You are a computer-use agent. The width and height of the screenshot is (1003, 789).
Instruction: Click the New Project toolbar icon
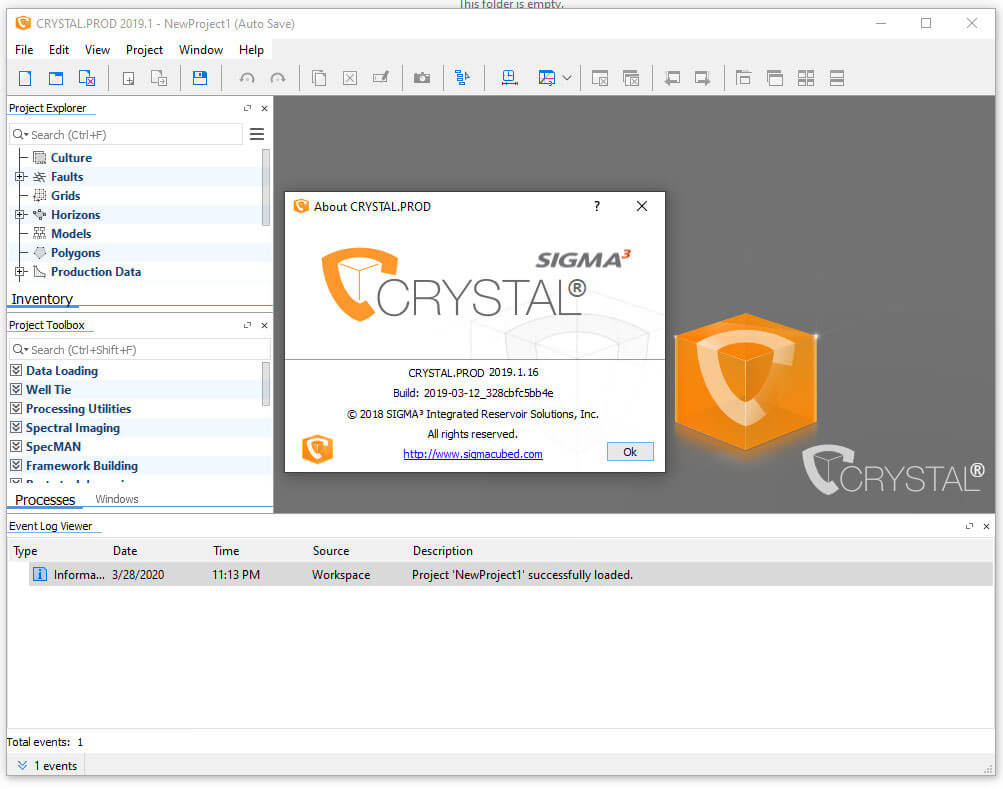(x=24, y=78)
